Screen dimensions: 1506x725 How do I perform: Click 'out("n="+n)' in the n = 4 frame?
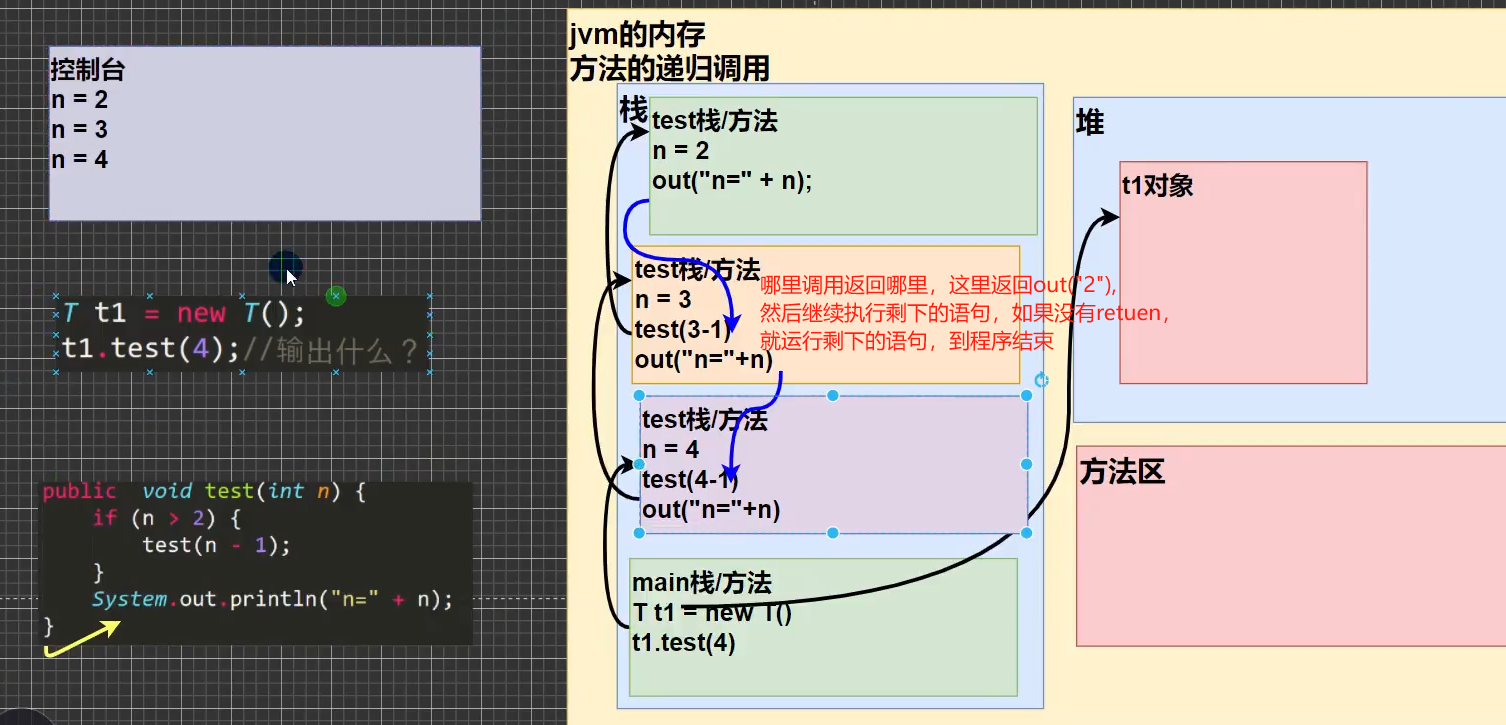click(711, 510)
